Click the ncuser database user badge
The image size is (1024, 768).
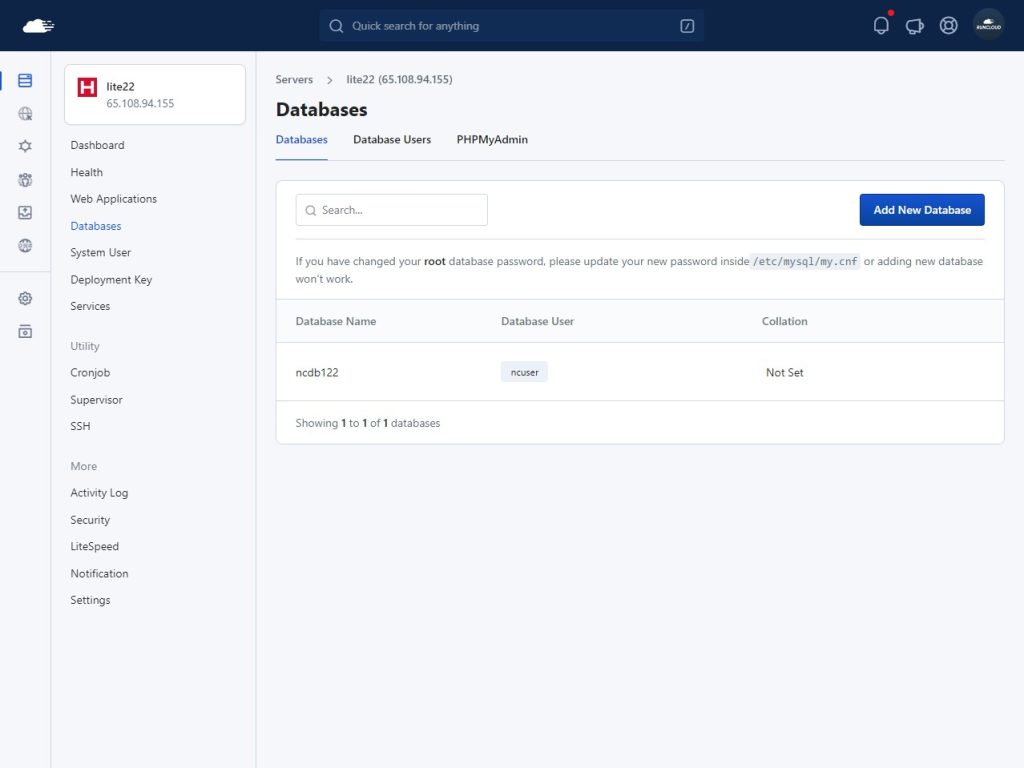click(524, 372)
